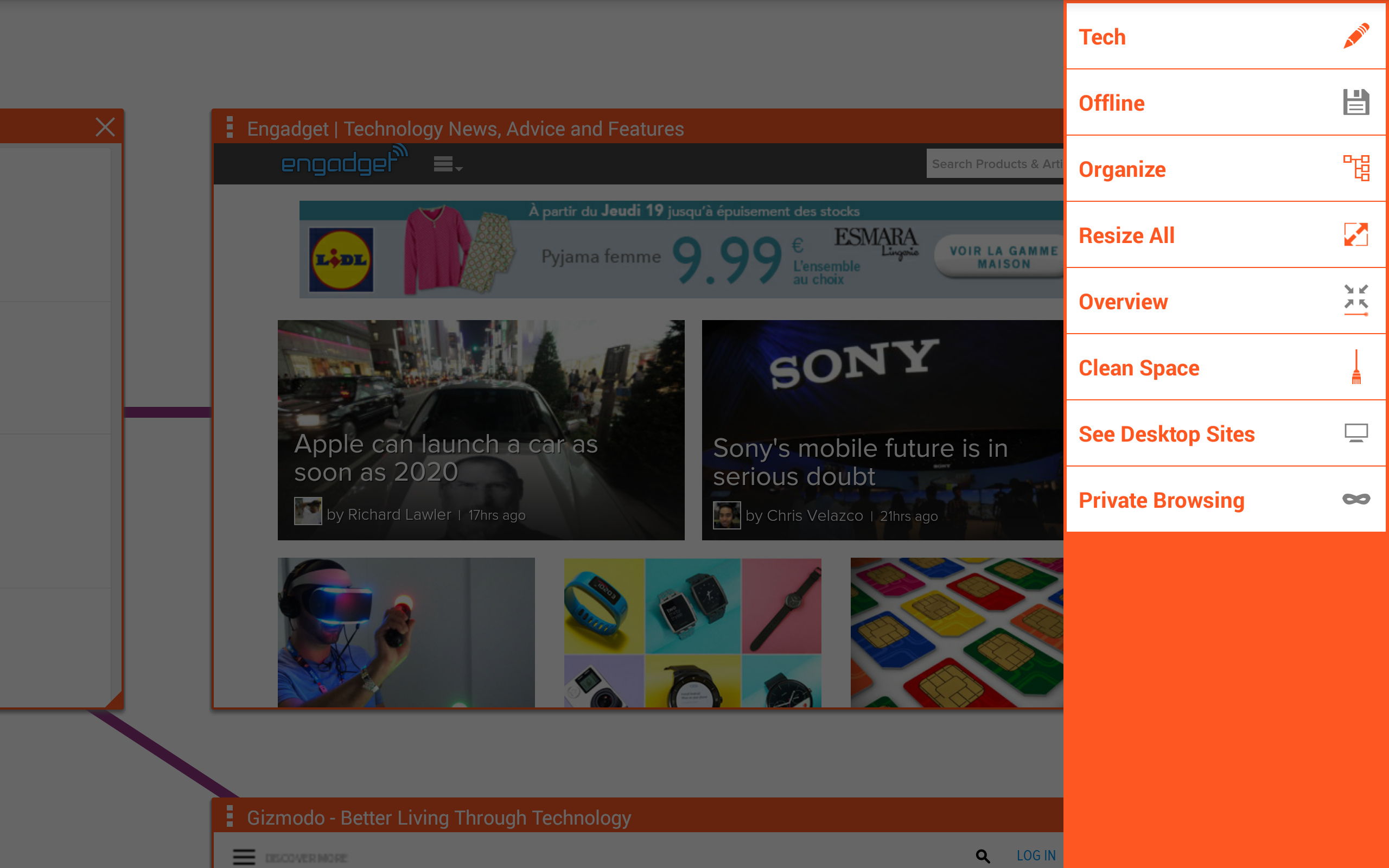Image resolution: width=1389 pixels, height=868 pixels.
Task: Open the Gizmodo window's three-dot menu
Action: [230, 816]
